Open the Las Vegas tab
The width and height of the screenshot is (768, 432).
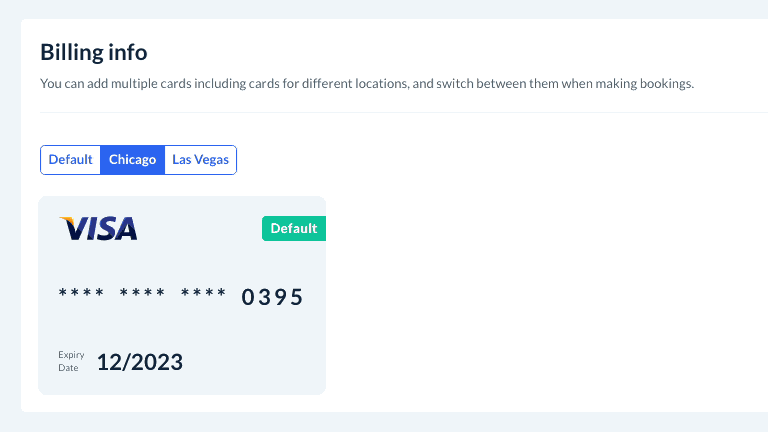[200, 160]
